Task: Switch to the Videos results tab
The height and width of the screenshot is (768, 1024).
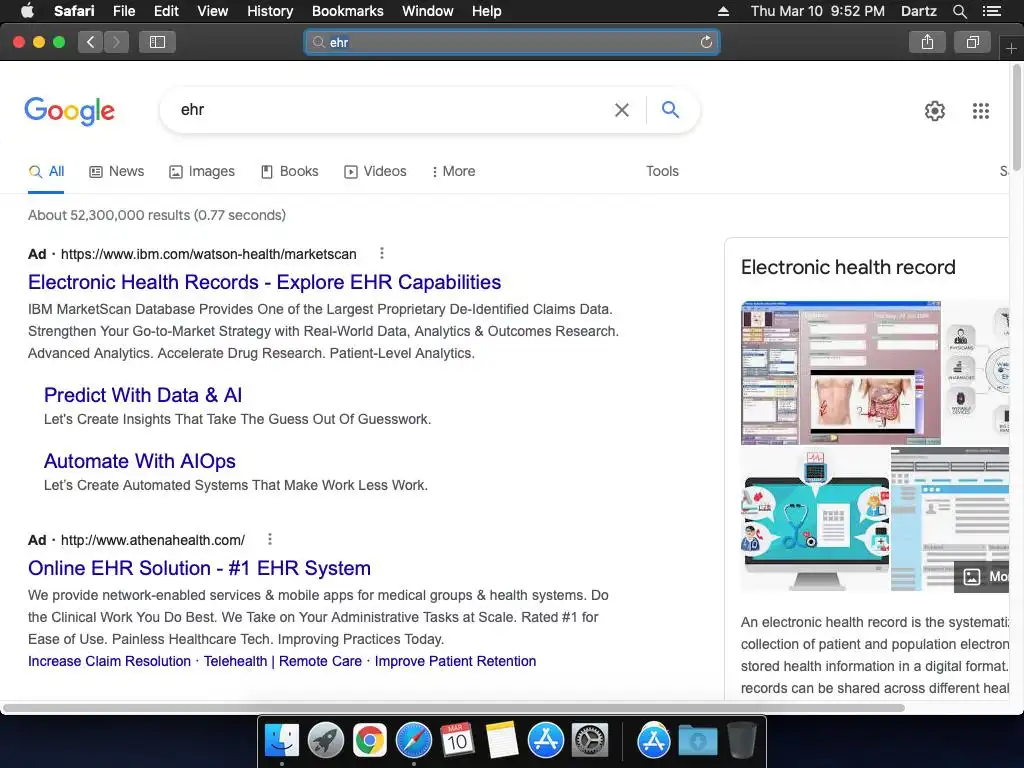Action: [375, 171]
